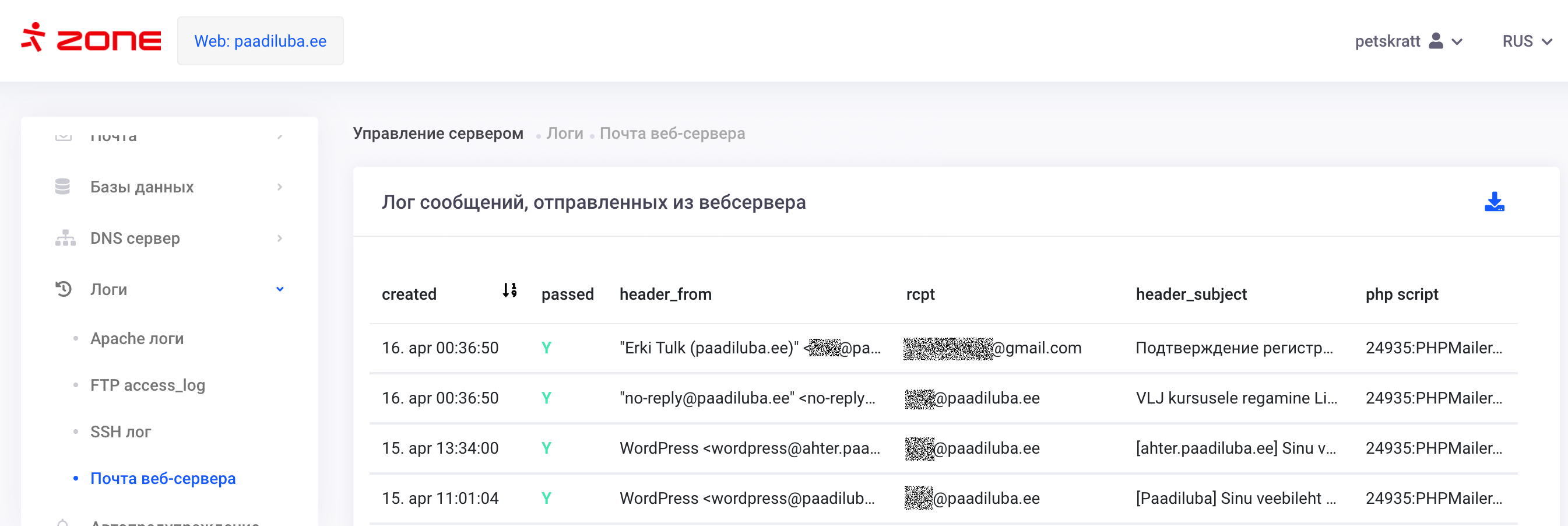Click the header_subject column header
The height and width of the screenshot is (526, 1568).
coord(1191,294)
